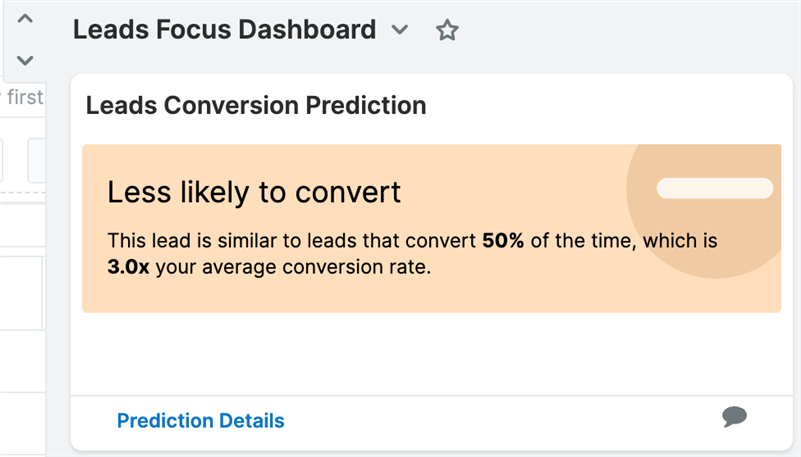The height and width of the screenshot is (457, 801).
Task: Click the partially visible "first" text
Action: click(x=25, y=98)
